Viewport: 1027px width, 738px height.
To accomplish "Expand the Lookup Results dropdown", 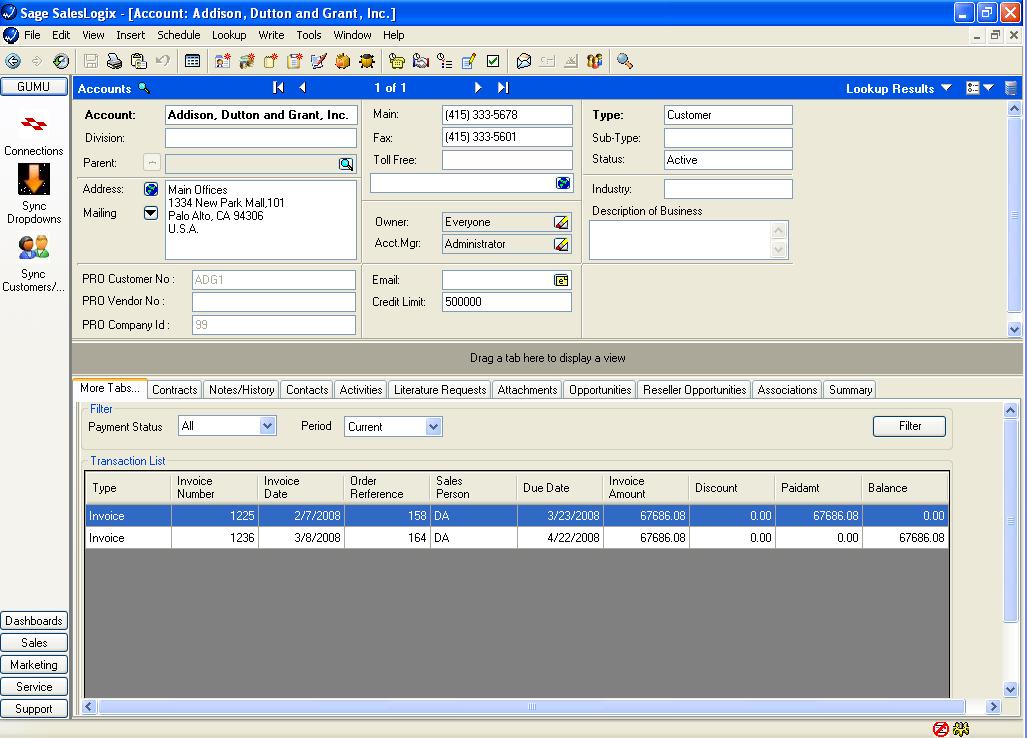I will click(946, 88).
